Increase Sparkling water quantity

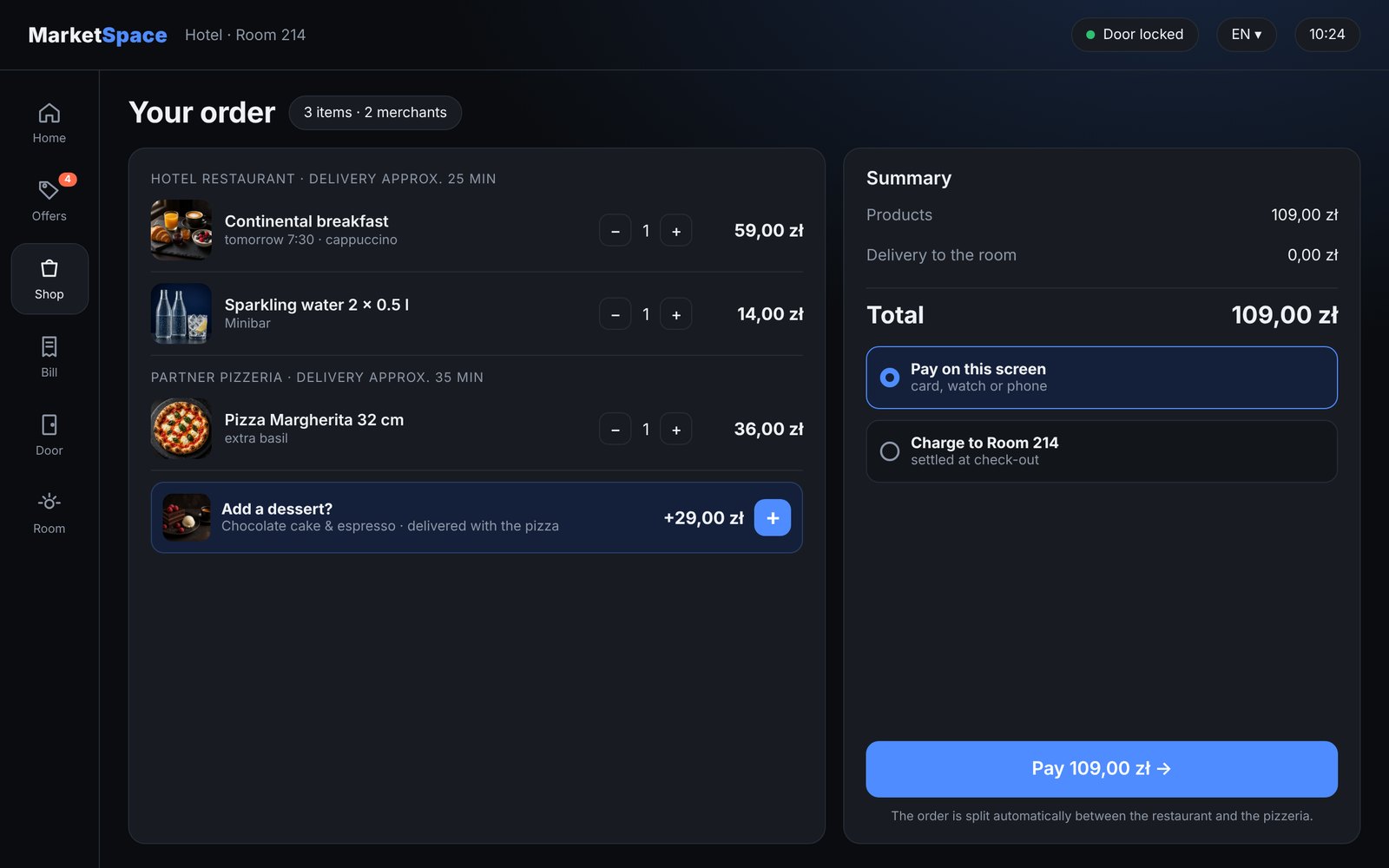pos(676,314)
